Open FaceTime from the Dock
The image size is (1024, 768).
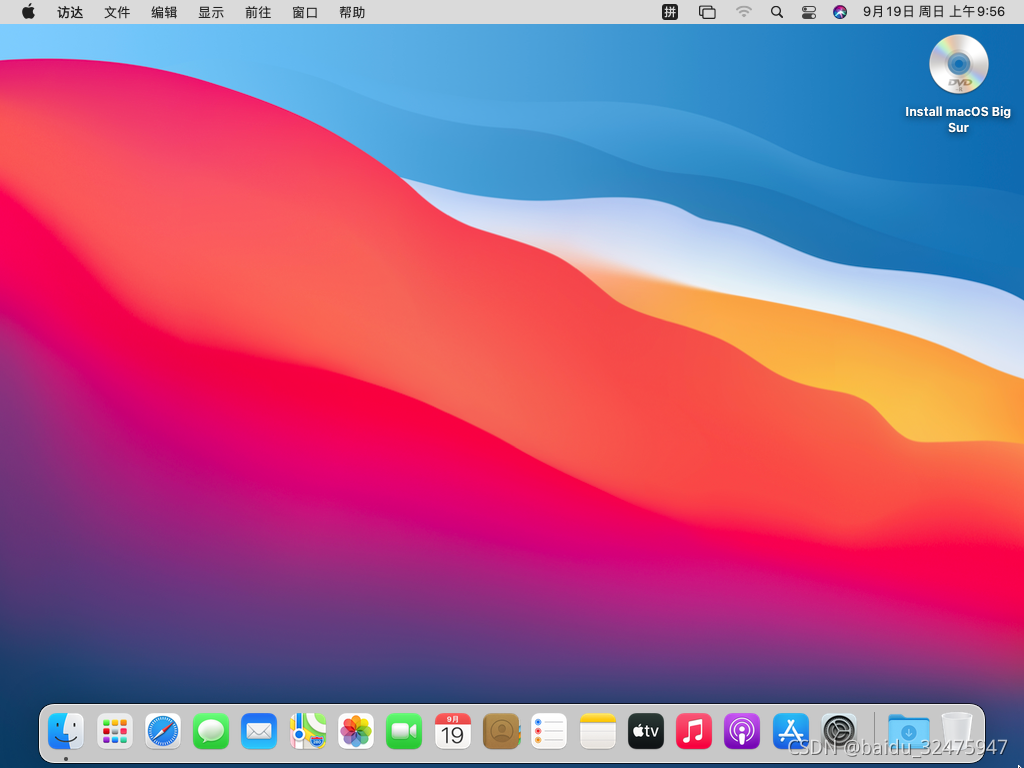click(x=404, y=732)
